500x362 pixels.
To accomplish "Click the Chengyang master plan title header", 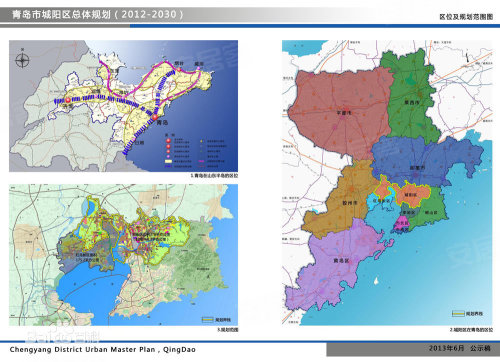I will [98, 14].
